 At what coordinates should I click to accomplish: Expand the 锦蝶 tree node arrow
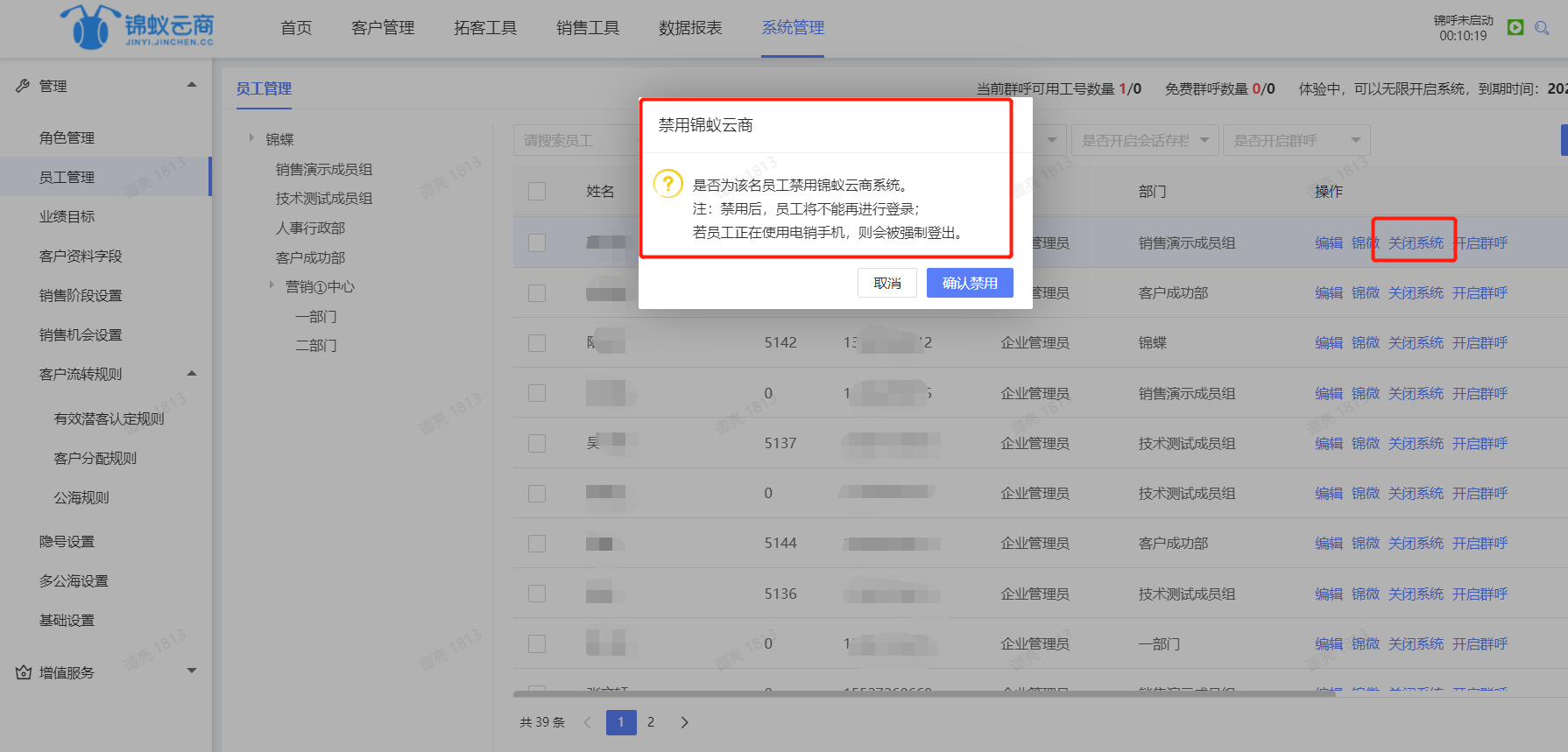251,138
